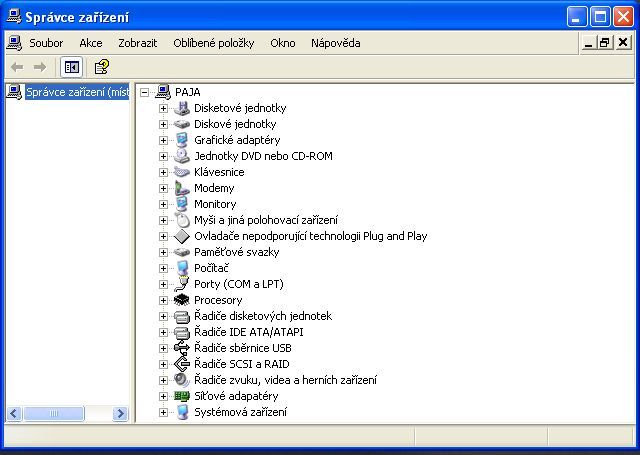Viewport: 640px width, 455px height.
Task: Click the diamond icon for non-Plug and Play drivers
Action: click(182, 236)
